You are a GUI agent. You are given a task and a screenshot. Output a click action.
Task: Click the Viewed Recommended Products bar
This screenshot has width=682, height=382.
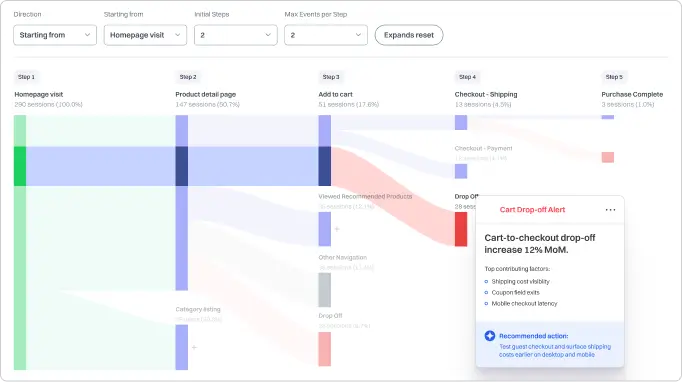pos(324,229)
